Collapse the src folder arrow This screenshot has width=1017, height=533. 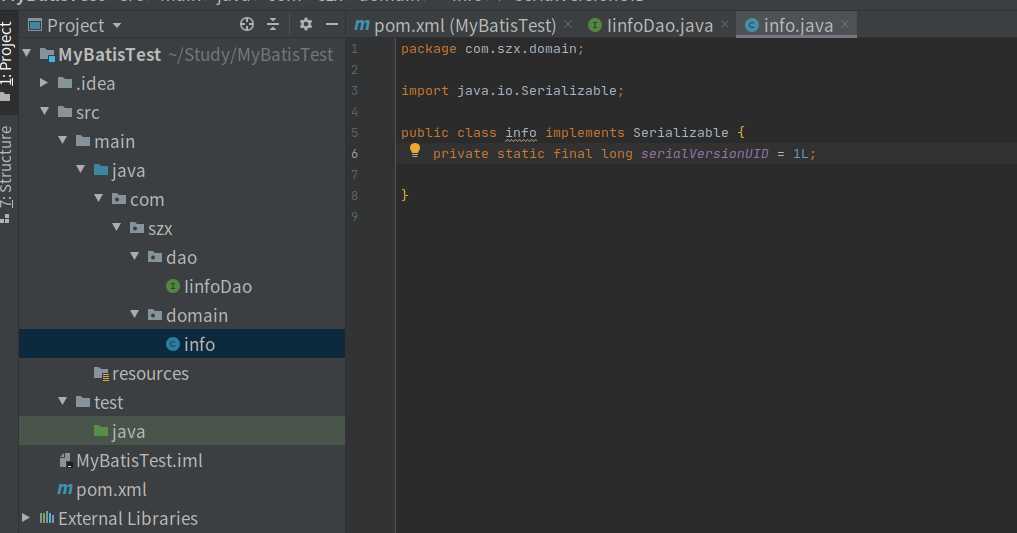44,111
